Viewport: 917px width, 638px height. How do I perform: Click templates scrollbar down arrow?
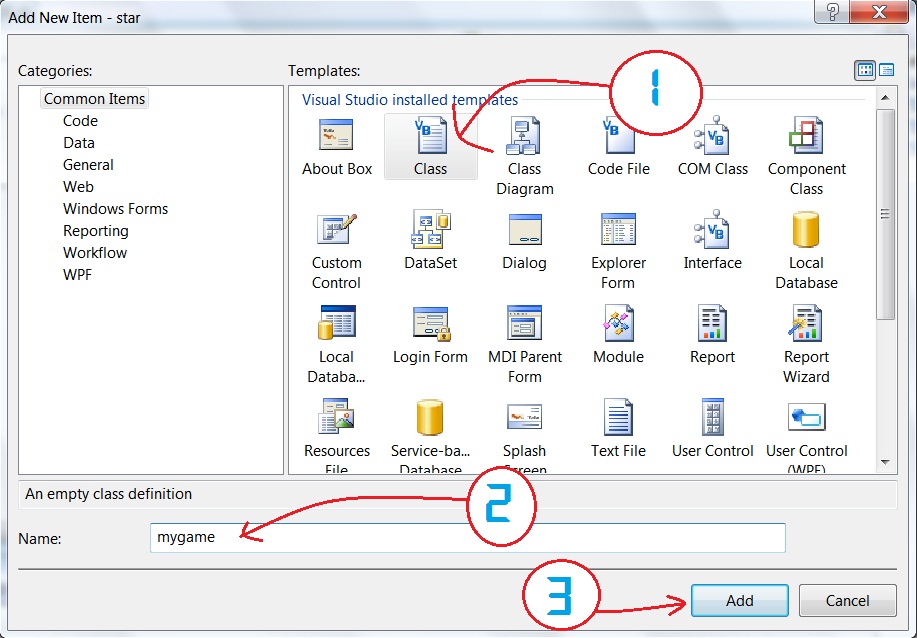tap(885, 463)
